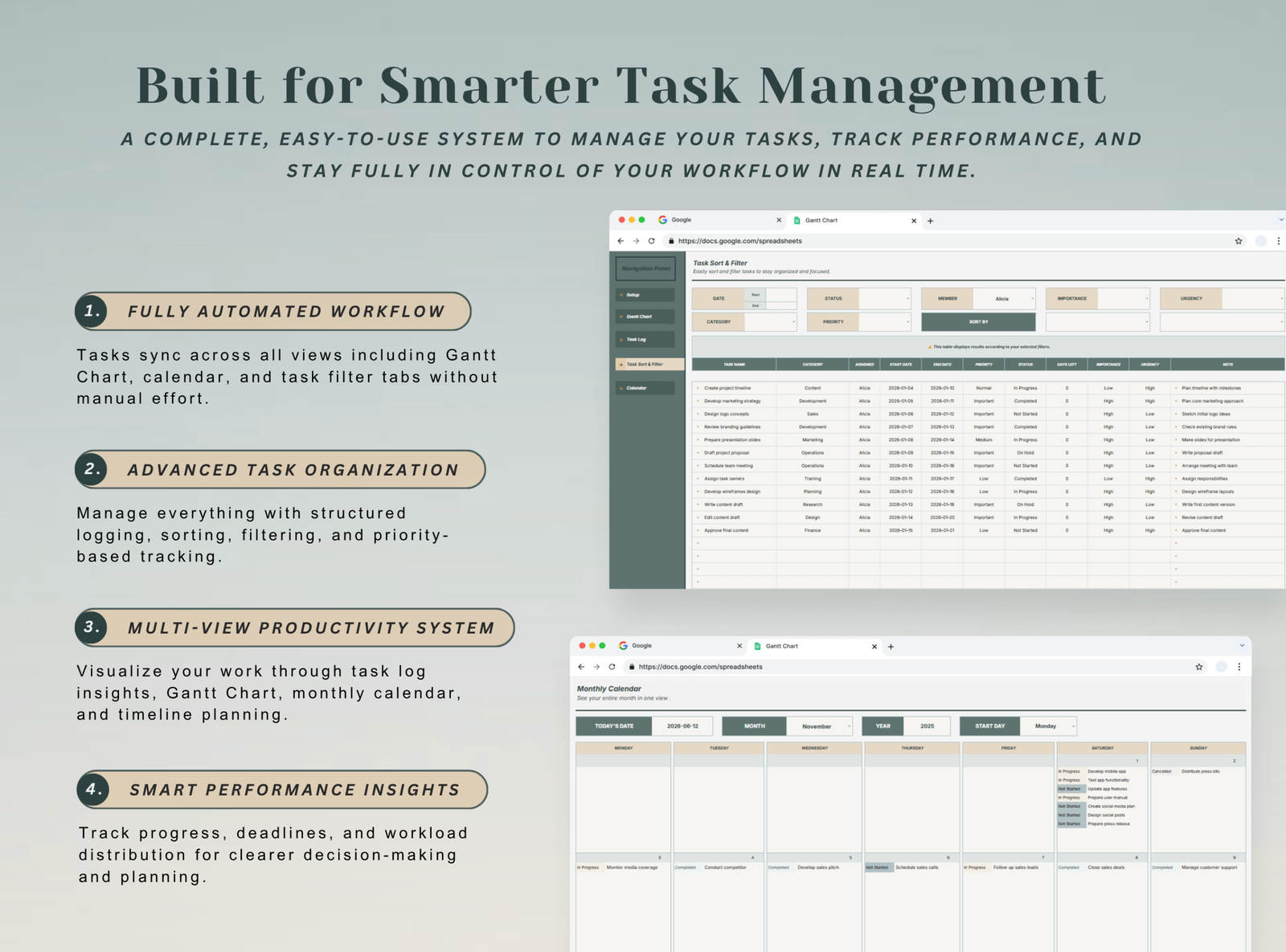Reload the page in the Monthly Calendar window
Screen dimensions: 1286x952
click(x=612, y=667)
